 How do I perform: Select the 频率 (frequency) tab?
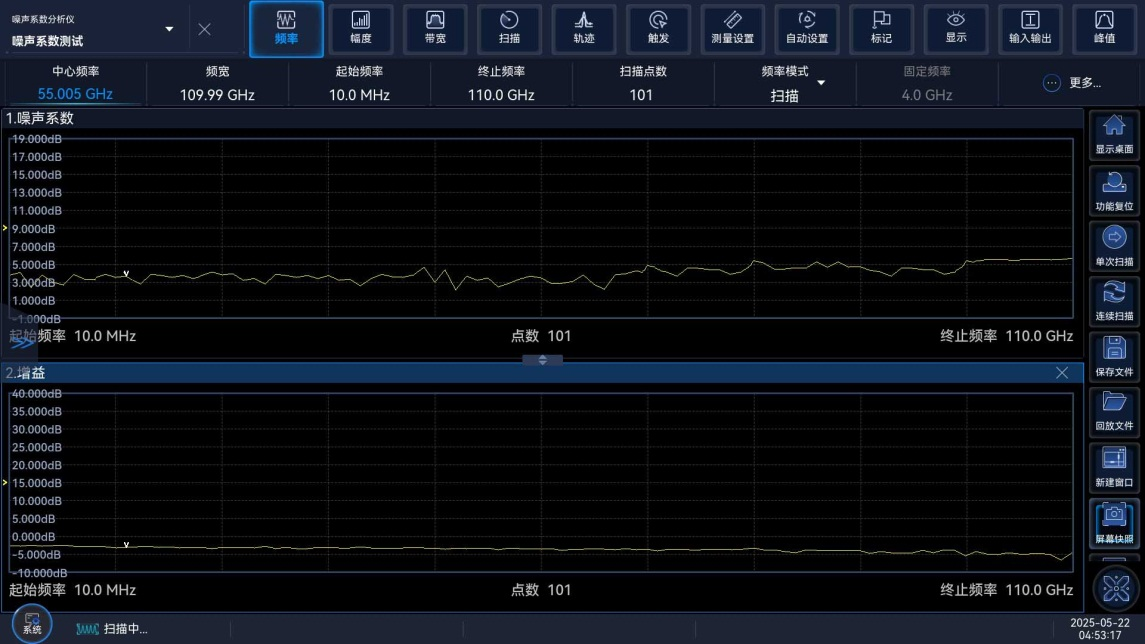(286, 28)
